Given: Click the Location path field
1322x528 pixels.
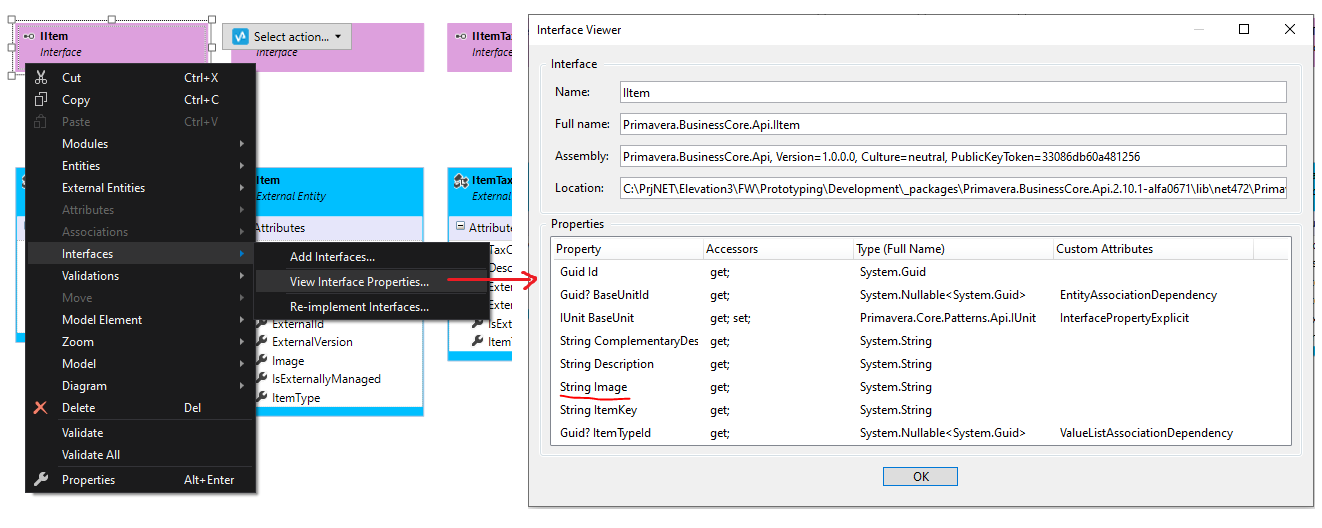Looking at the screenshot, I should click(x=951, y=188).
